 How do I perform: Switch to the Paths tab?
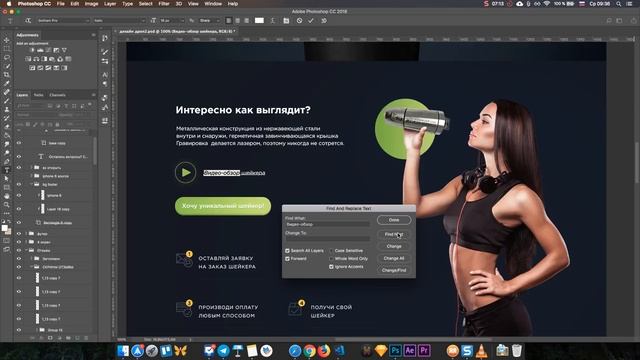pyautogui.click(x=38, y=95)
